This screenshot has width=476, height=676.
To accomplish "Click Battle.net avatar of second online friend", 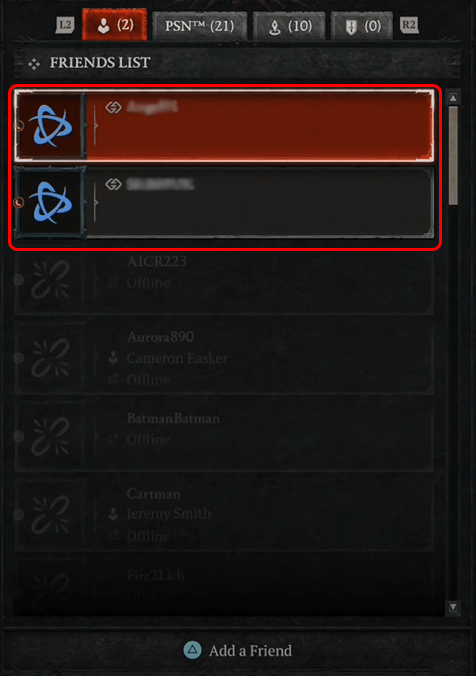I will tap(50, 203).
